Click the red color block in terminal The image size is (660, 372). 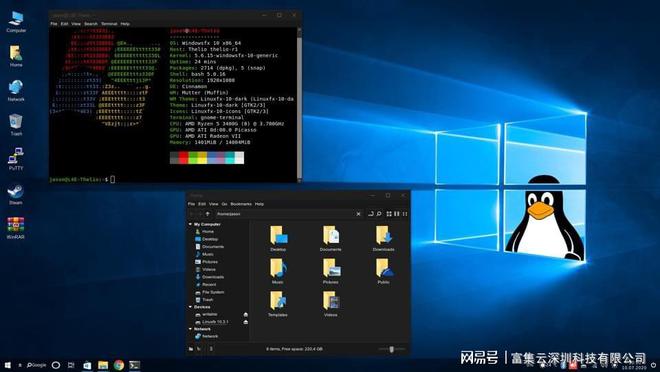coord(184,158)
